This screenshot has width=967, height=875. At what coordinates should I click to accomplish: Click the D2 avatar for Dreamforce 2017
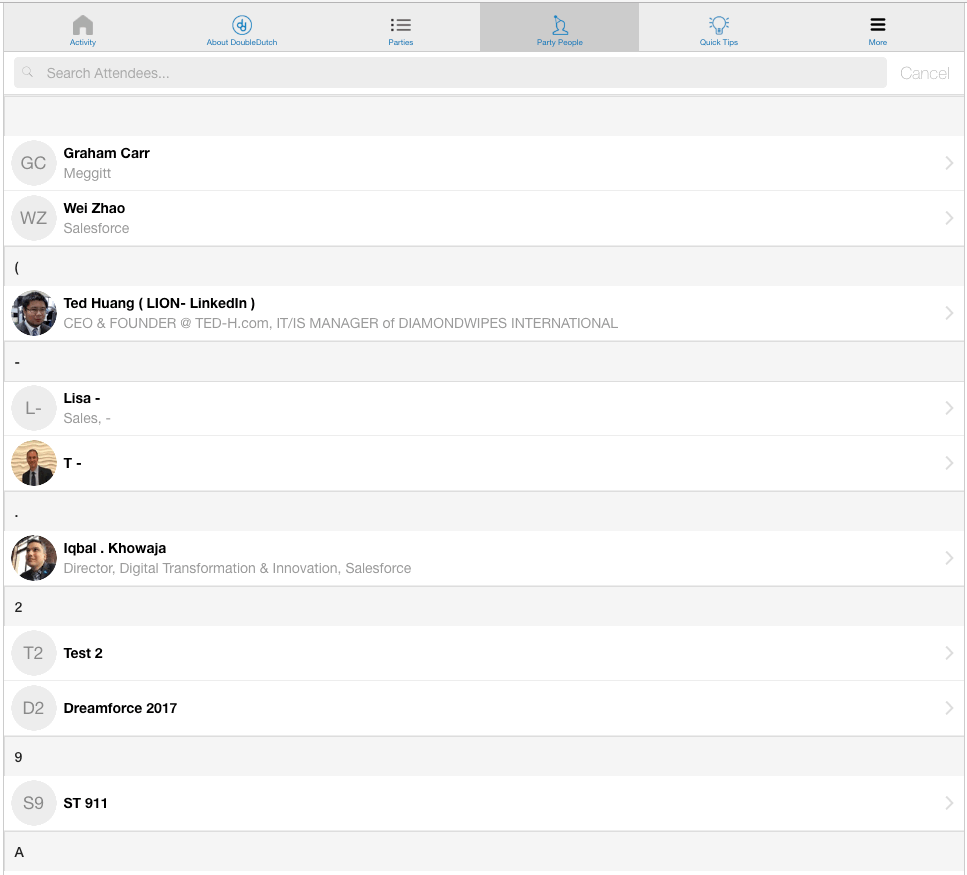pyautogui.click(x=34, y=707)
